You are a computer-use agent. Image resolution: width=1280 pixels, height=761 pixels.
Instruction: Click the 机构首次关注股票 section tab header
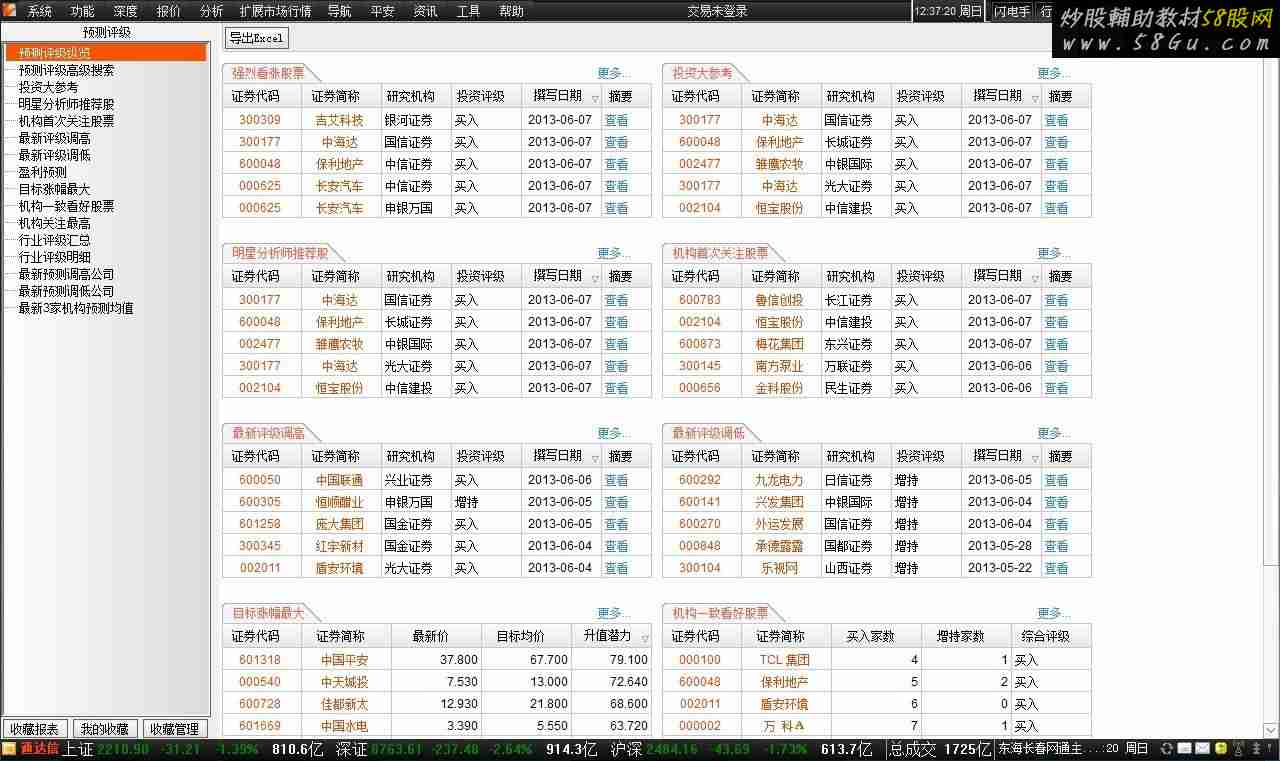click(x=720, y=253)
